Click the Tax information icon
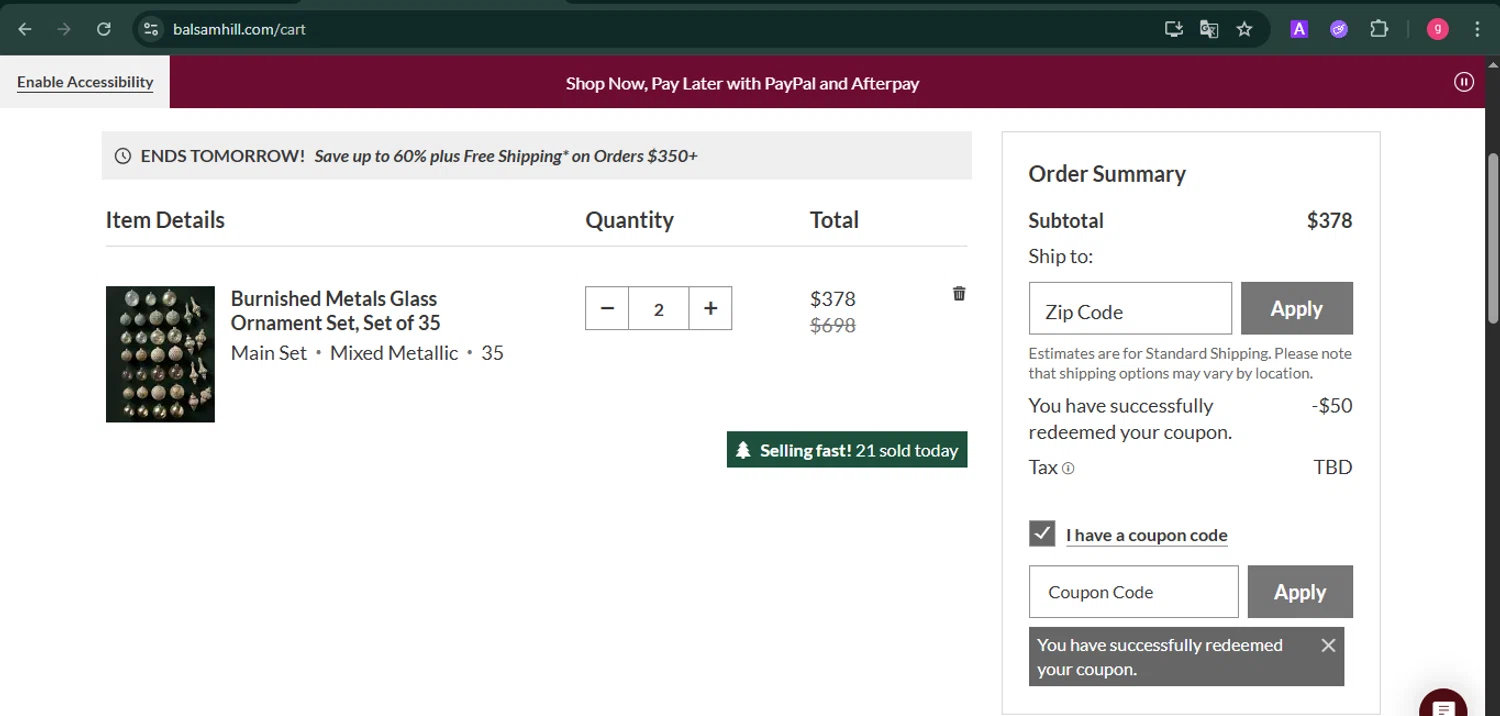Viewport: 1500px width, 716px height. coord(1068,468)
